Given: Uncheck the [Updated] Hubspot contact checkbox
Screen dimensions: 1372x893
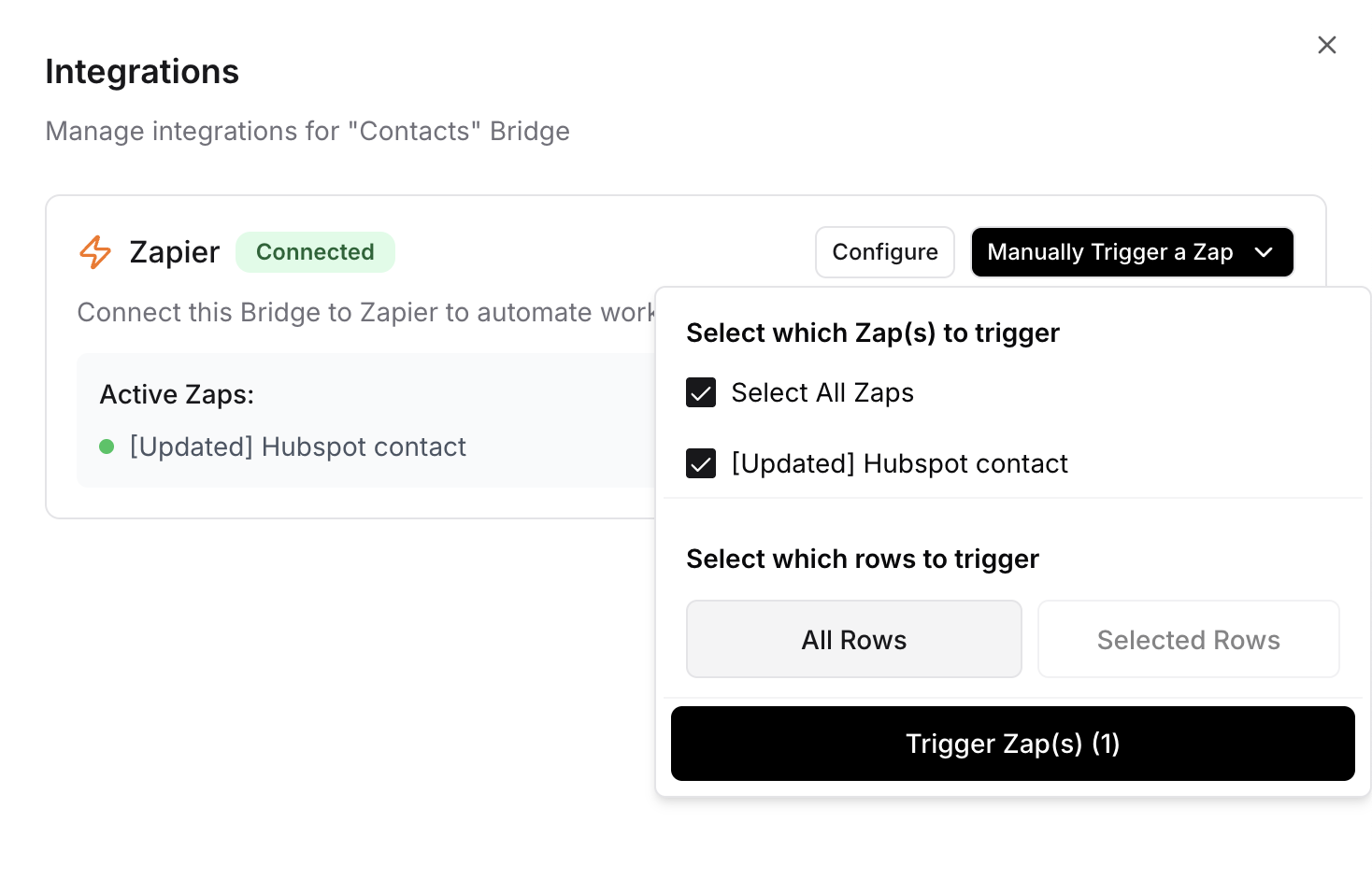Looking at the screenshot, I should coord(700,463).
